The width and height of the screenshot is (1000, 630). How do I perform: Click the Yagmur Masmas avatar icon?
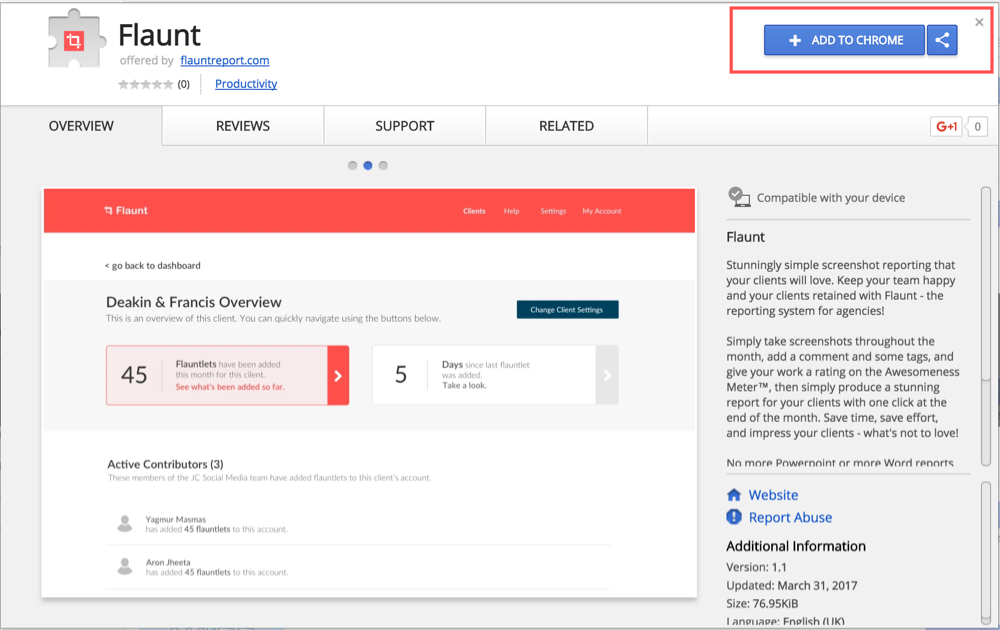pos(125,524)
